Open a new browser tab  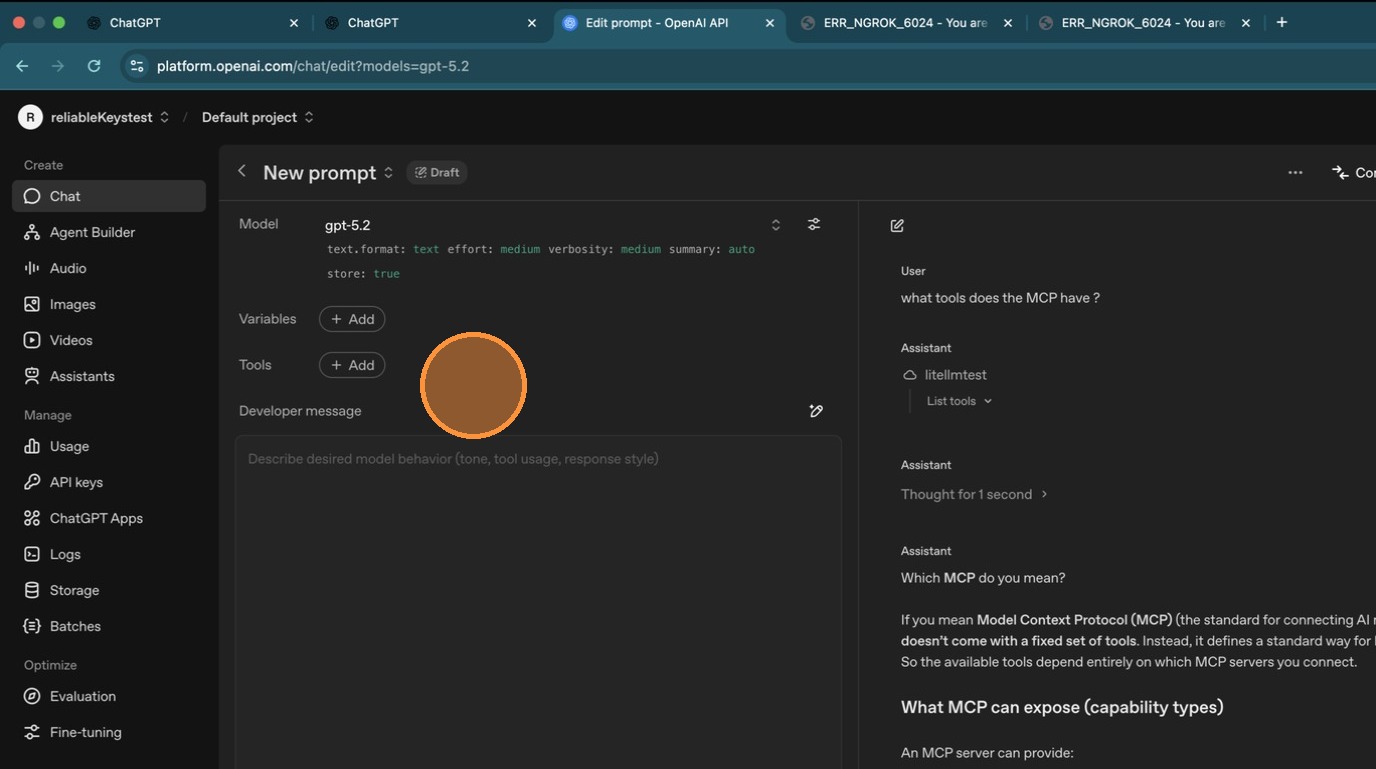point(1281,22)
